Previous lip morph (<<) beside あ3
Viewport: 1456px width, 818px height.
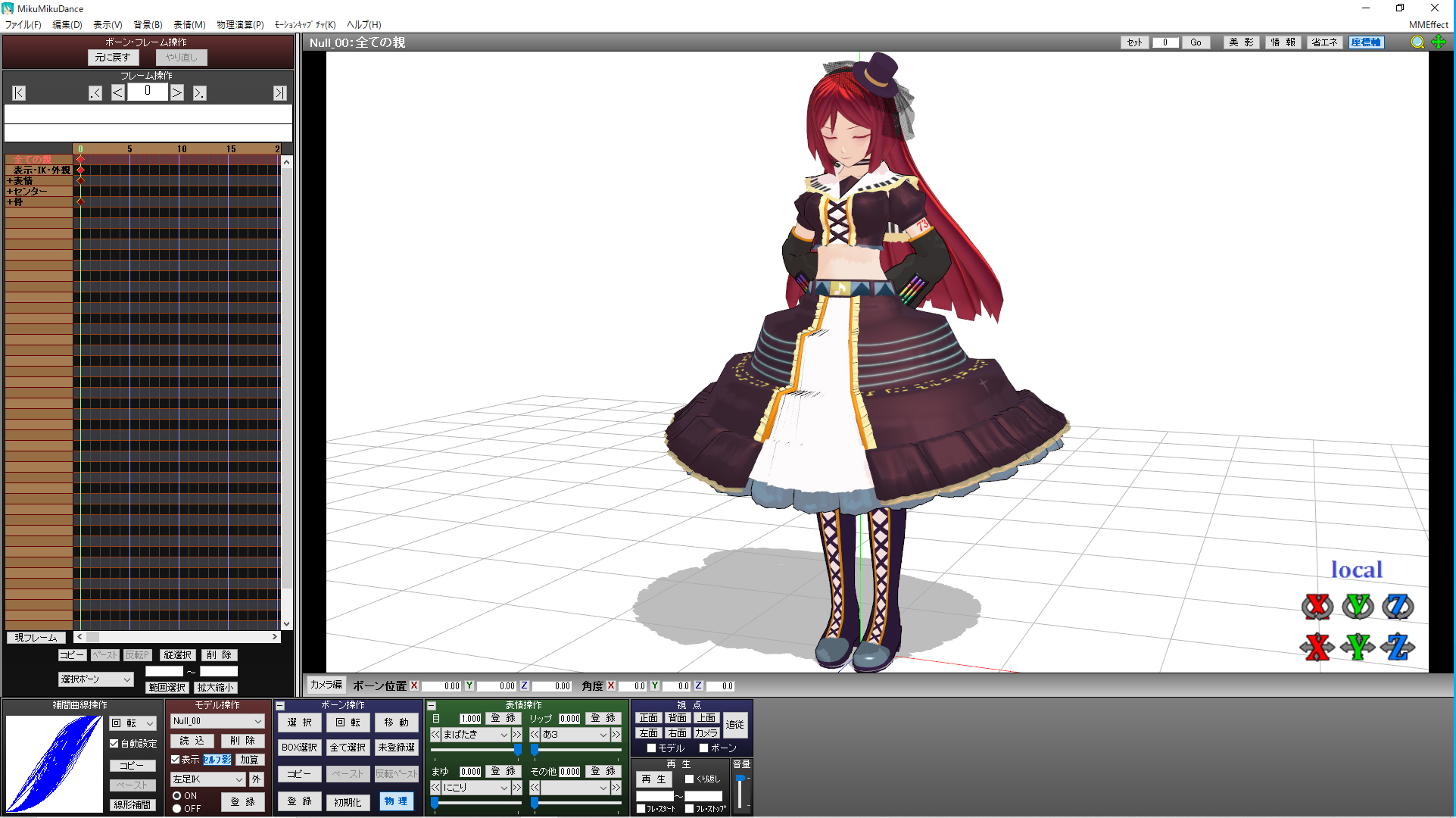(535, 735)
